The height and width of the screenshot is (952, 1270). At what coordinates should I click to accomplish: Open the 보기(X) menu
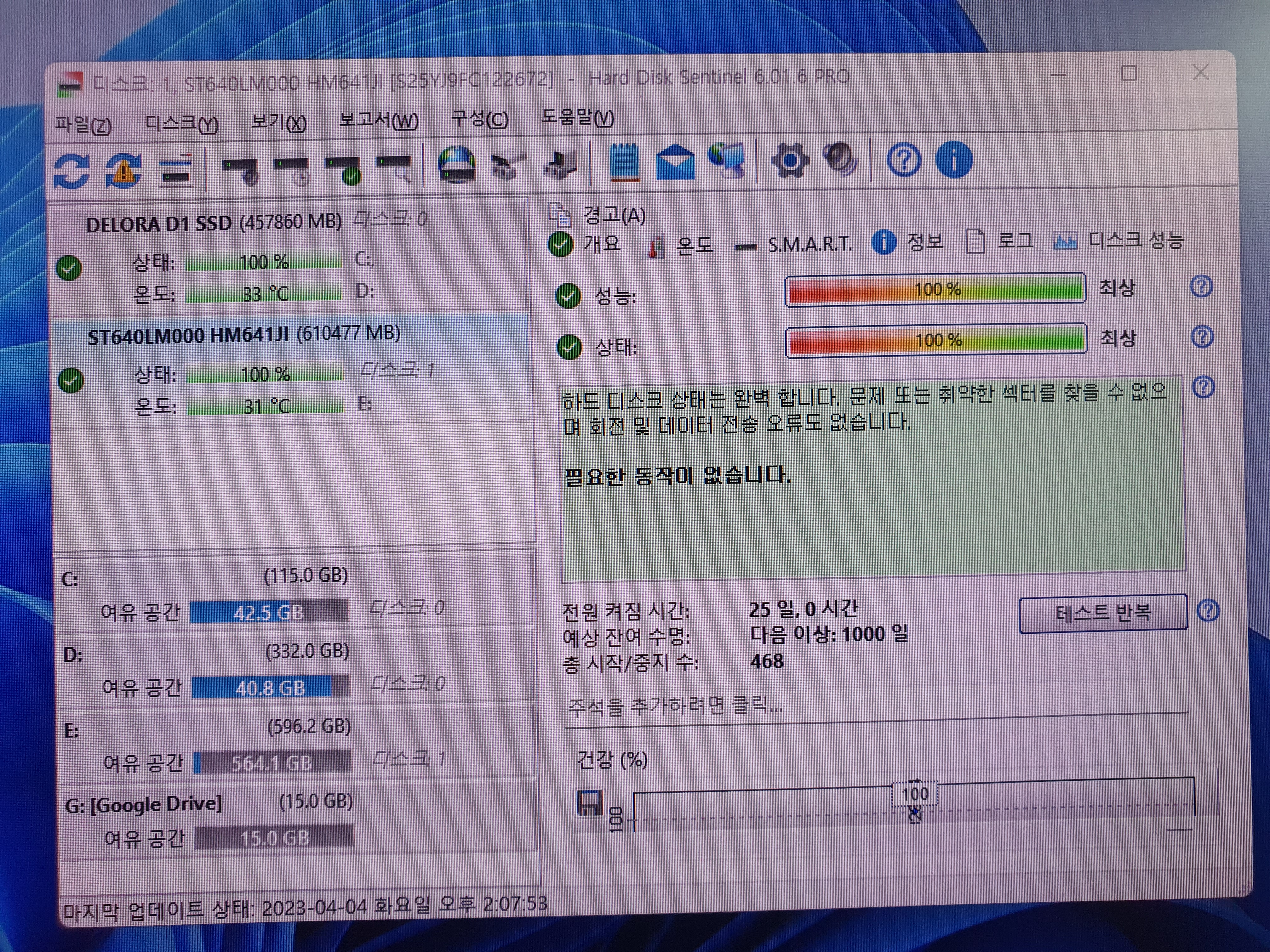tap(279, 122)
